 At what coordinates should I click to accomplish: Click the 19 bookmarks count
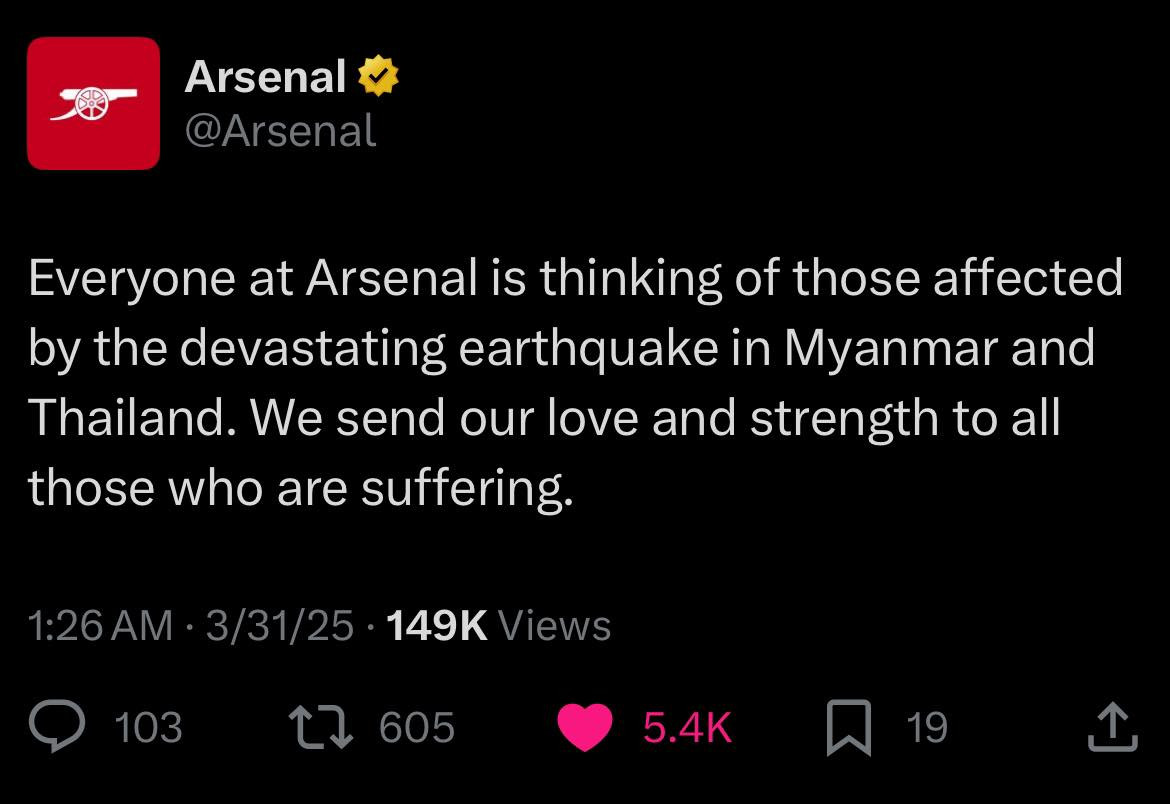point(926,727)
